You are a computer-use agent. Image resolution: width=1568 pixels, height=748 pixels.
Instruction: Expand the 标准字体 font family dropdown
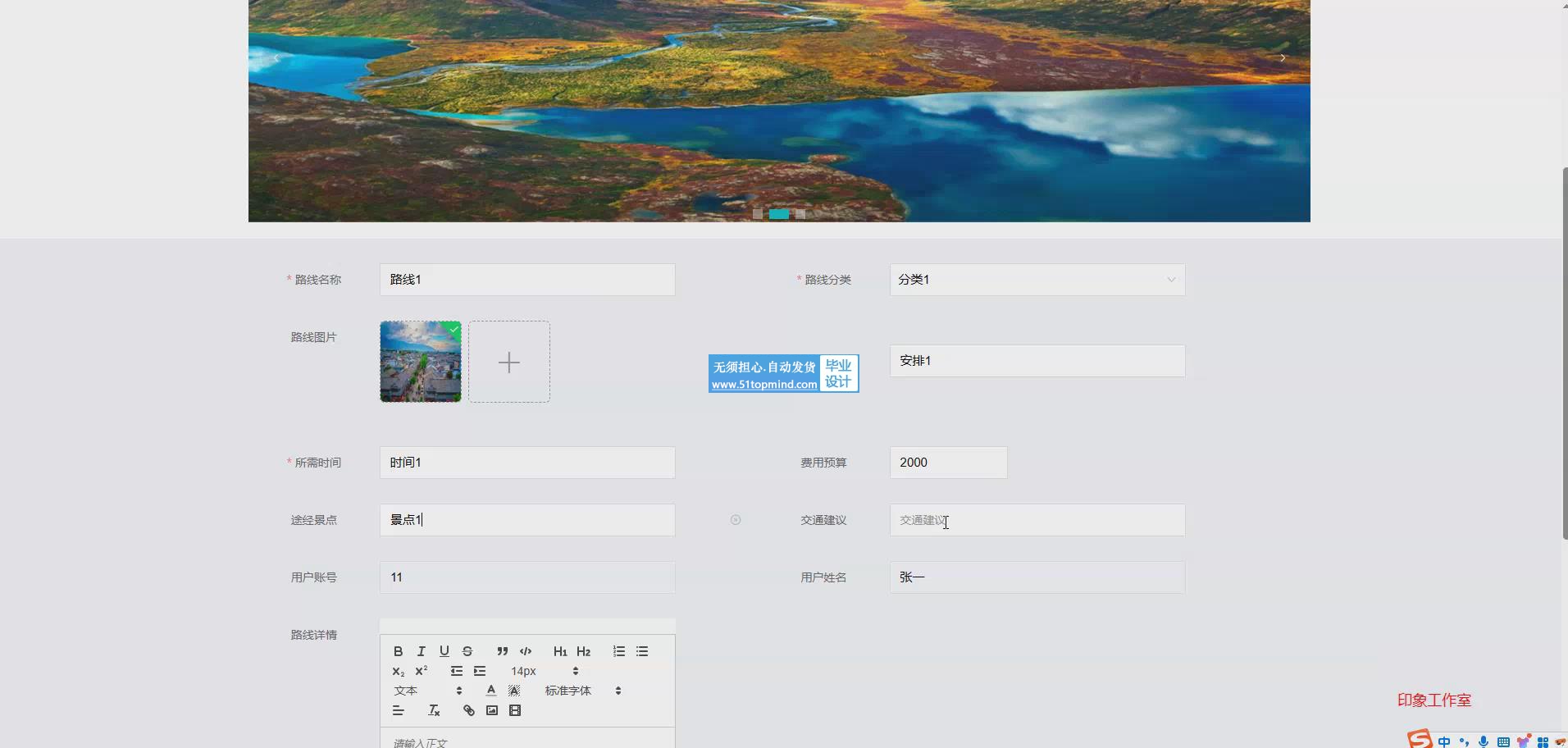[x=582, y=691]
